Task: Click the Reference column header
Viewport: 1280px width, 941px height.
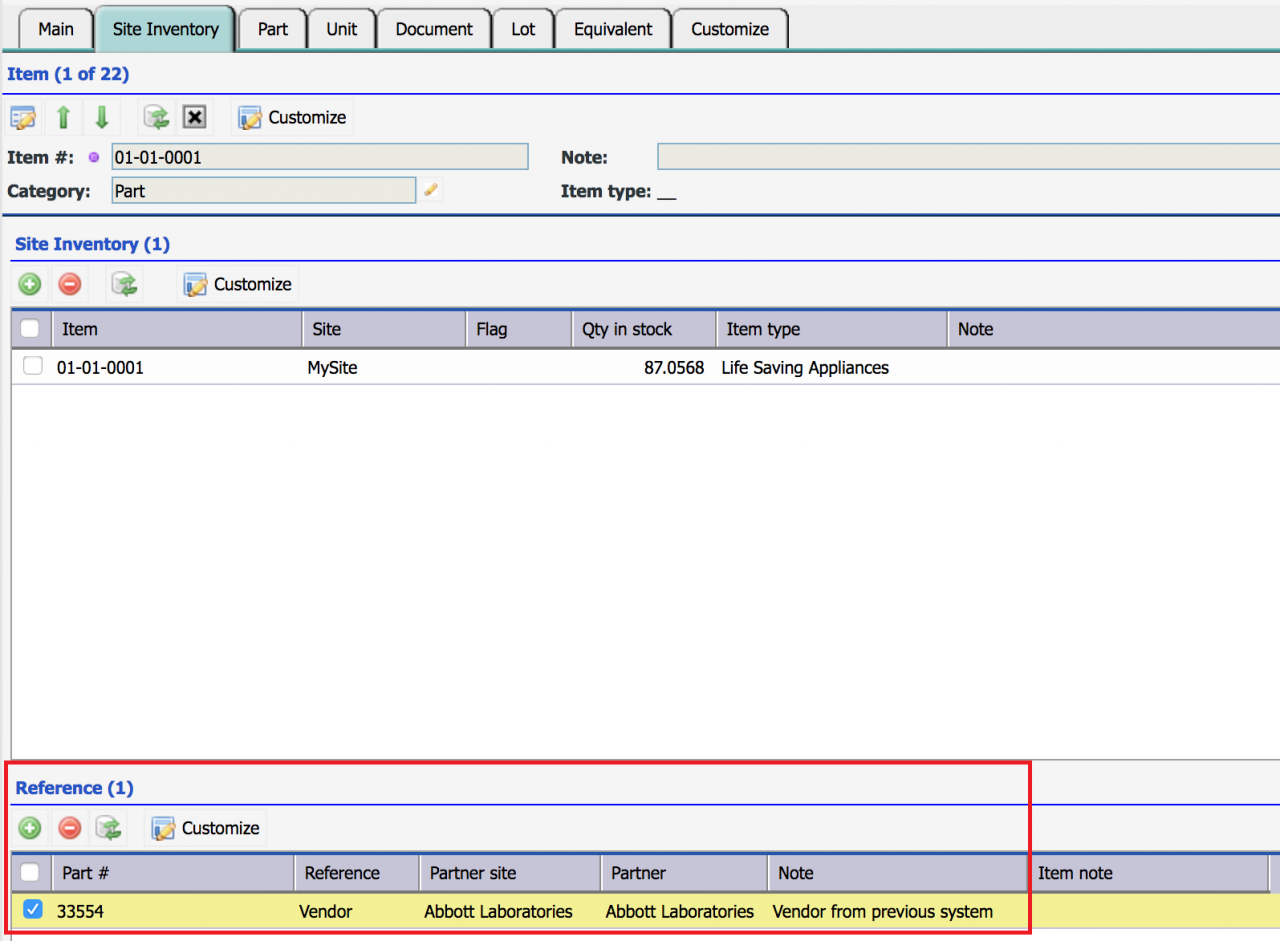Action: tap(357, 873)
